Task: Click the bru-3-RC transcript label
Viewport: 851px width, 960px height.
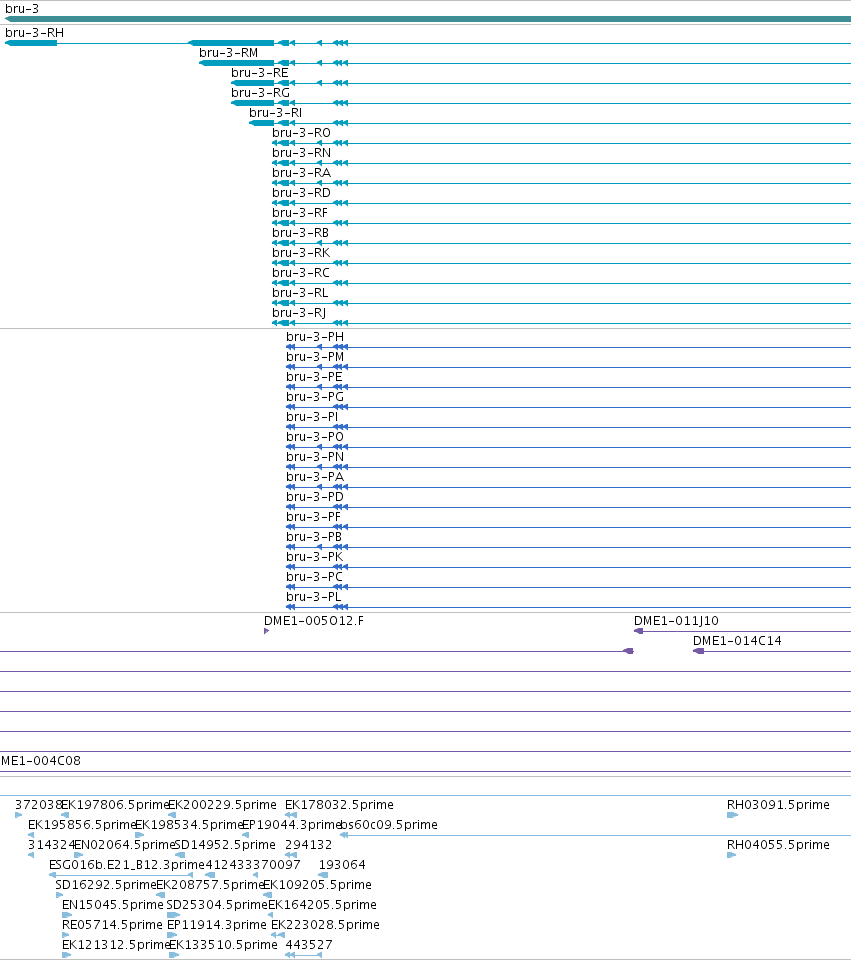Action: tap(301, 273)
